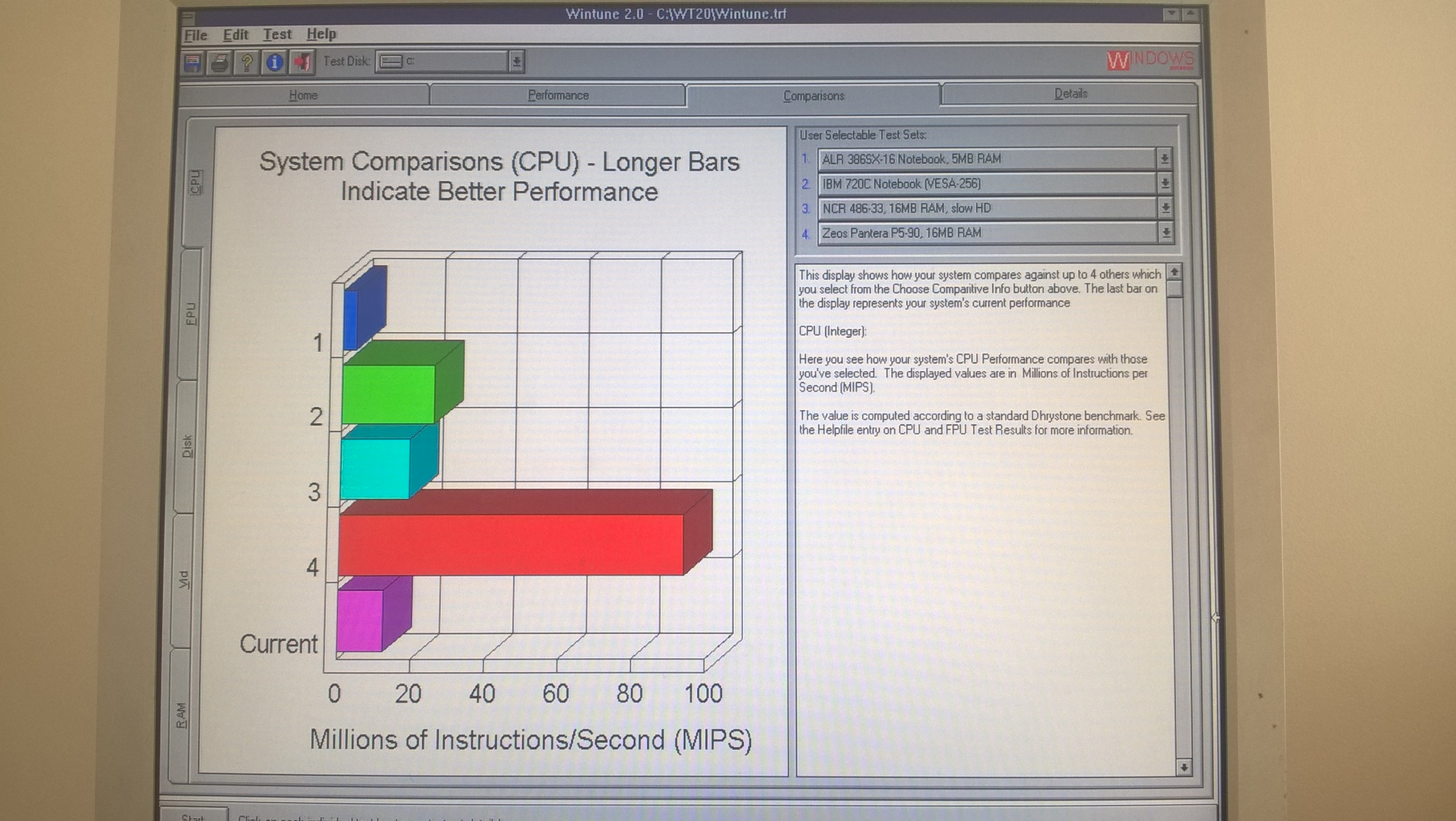Image resolution: width=1456 pixels, height=821 pixels.
Task: Open the Test Disk drive dropdown
Action: [517, 61]
